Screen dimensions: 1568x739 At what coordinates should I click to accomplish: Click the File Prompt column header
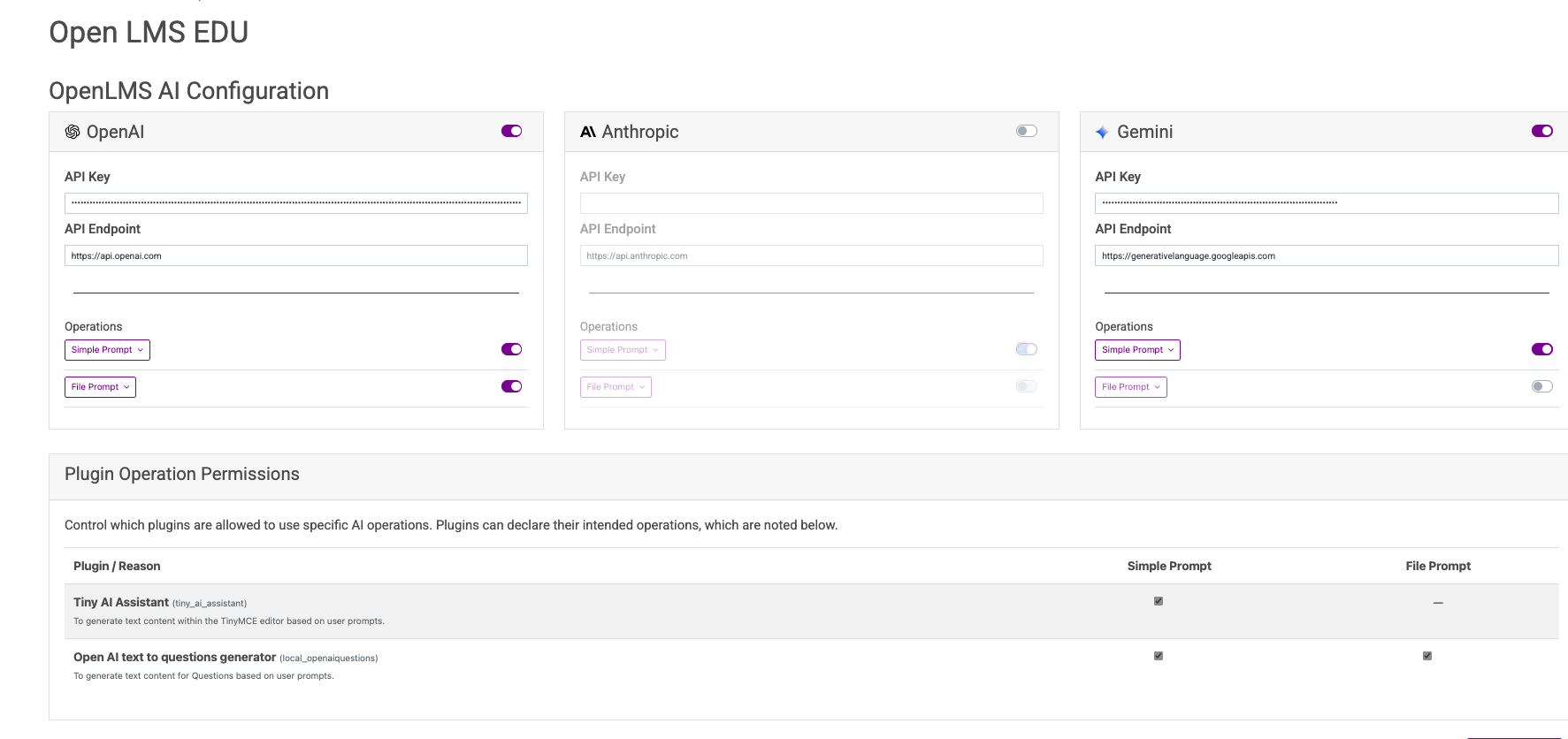pyautogui.click(x=1438, y=566)
